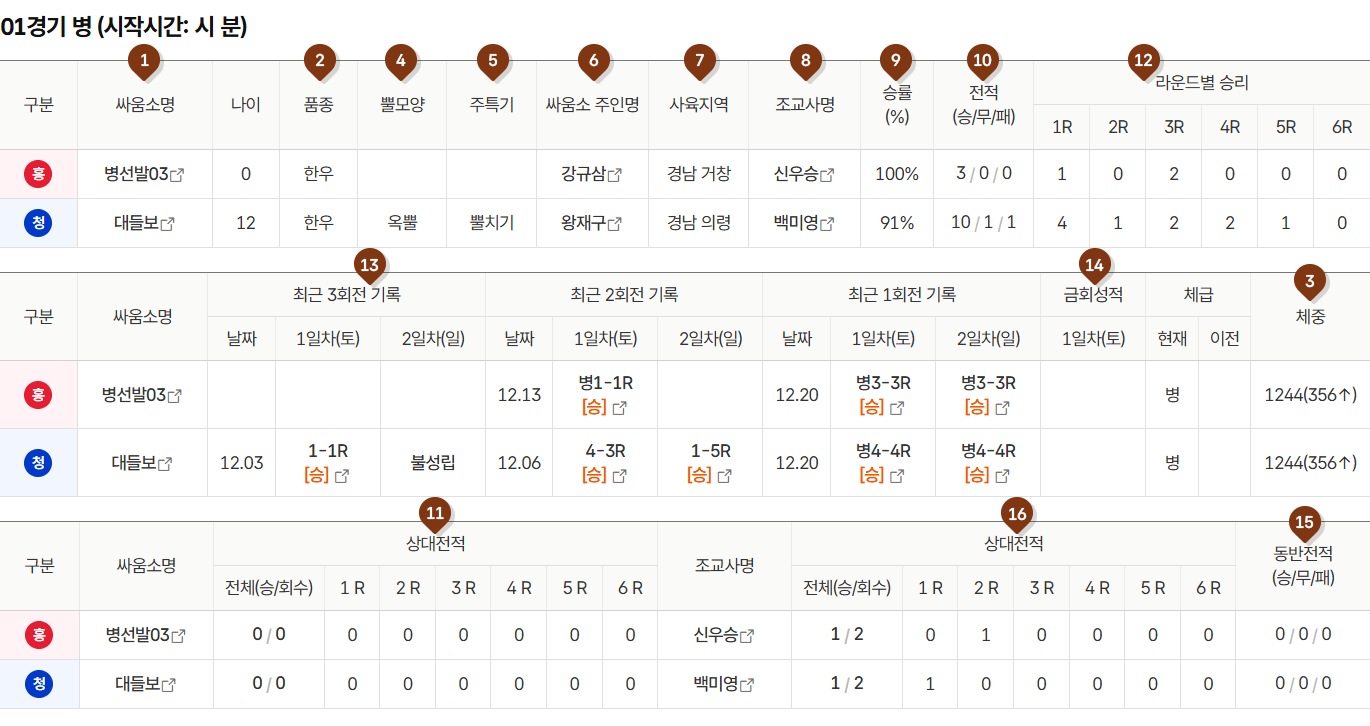Open the 라운드별 승리 info badge
The width and height of the screenshot is (1370, 726).
(1143, 61)
